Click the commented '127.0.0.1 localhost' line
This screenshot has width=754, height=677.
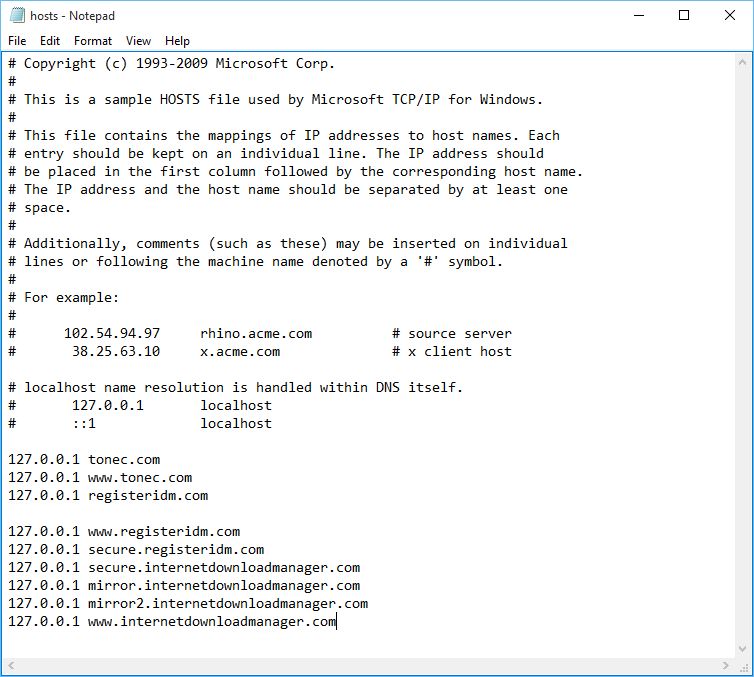(140, 406)
